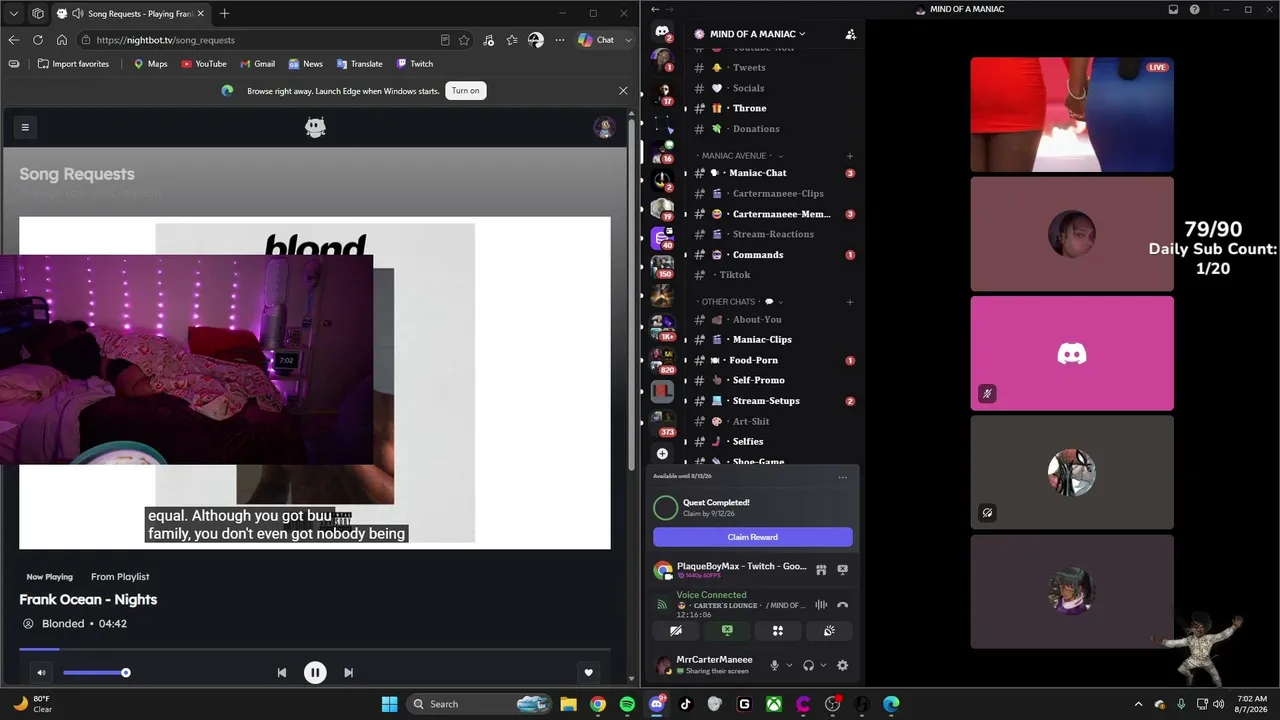Image resolution: width=1280 pixels, height=720 pixels.
Task: Go back to the previous song
Action: coord(282,673)
